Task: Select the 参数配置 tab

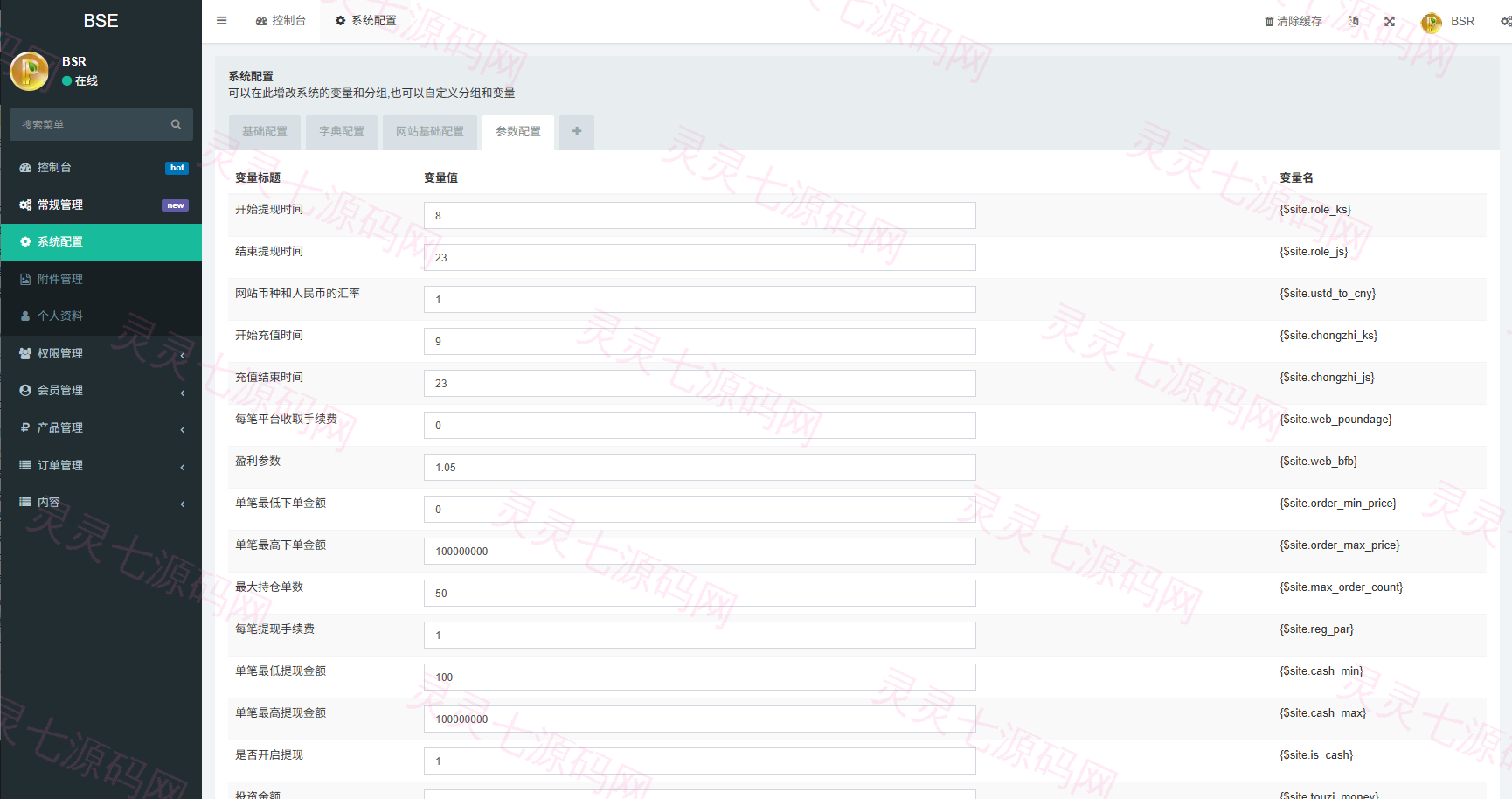Action: tap(518, 132)
